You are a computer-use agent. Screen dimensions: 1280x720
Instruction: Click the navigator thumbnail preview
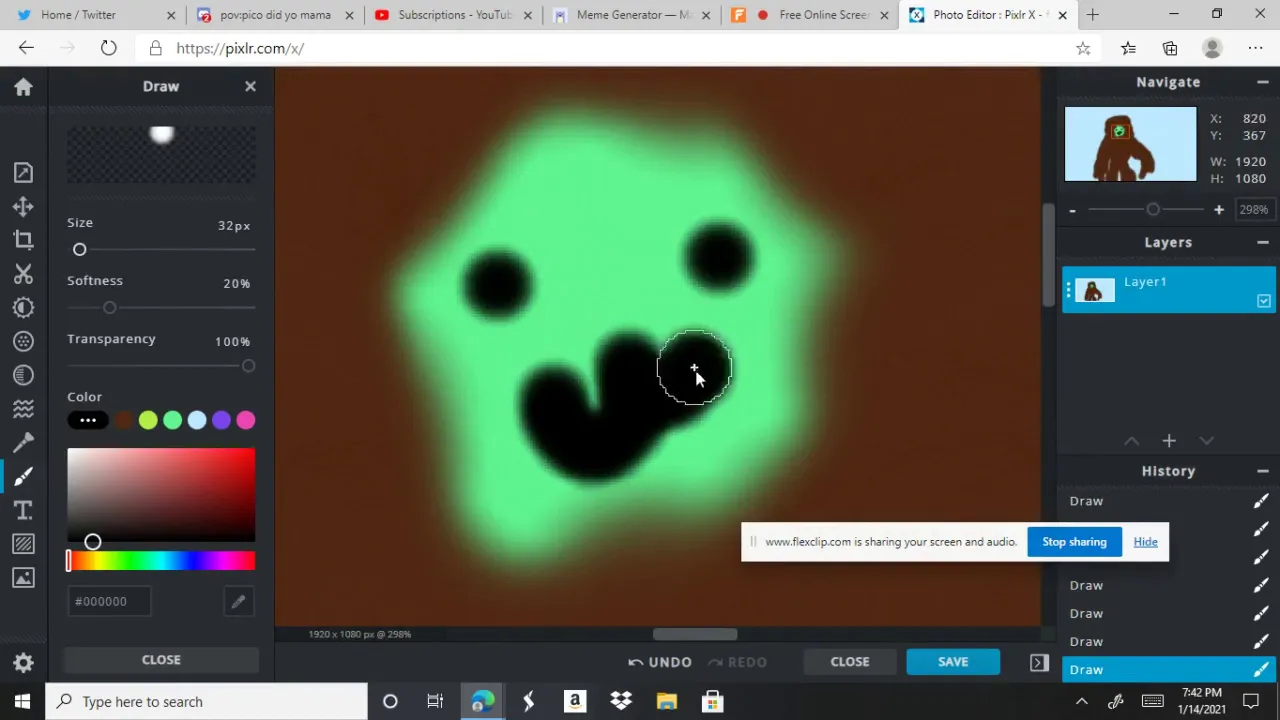(x=1130, y=144)
